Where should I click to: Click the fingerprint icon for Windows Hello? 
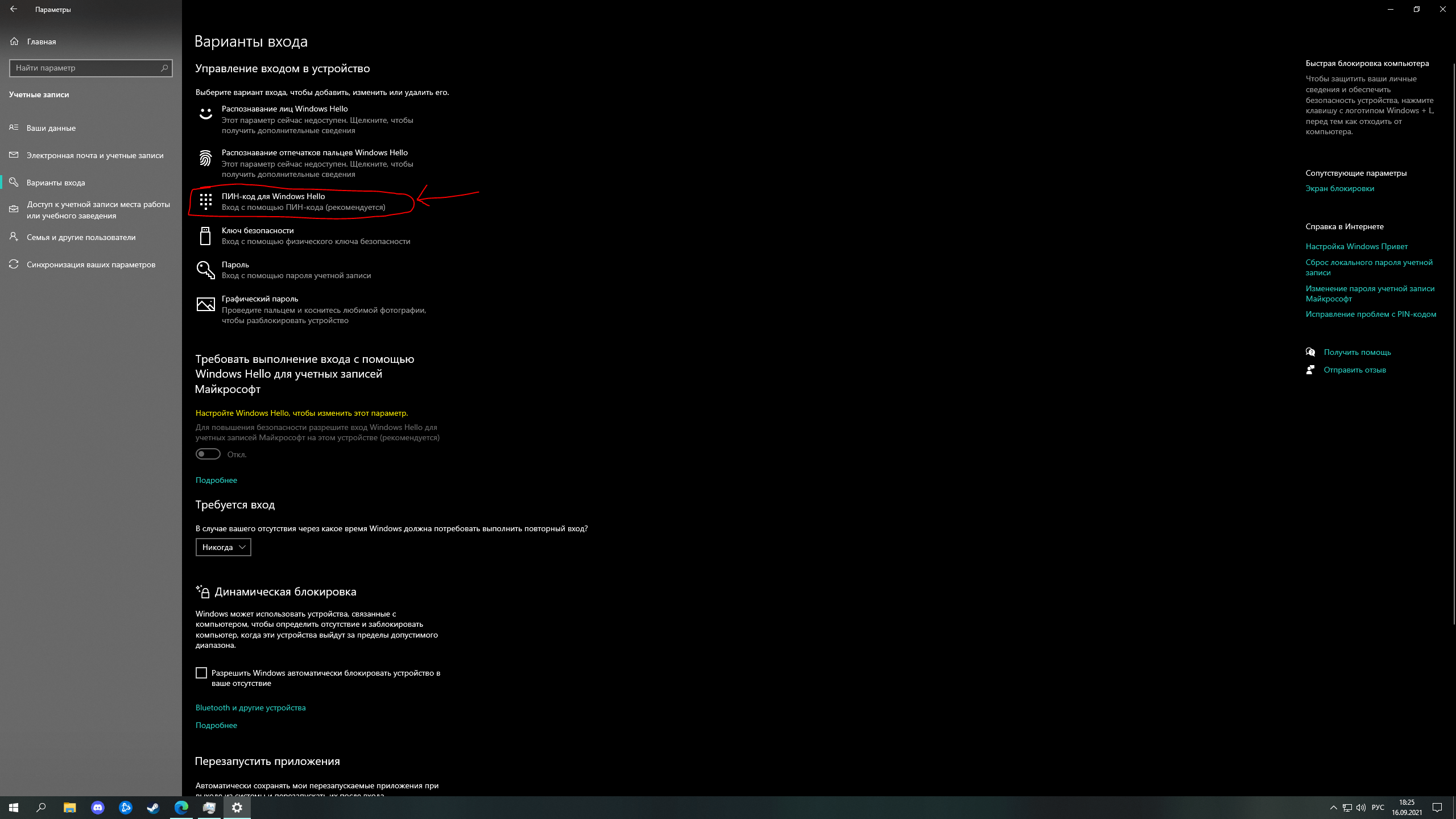click(x=205, y=158)
